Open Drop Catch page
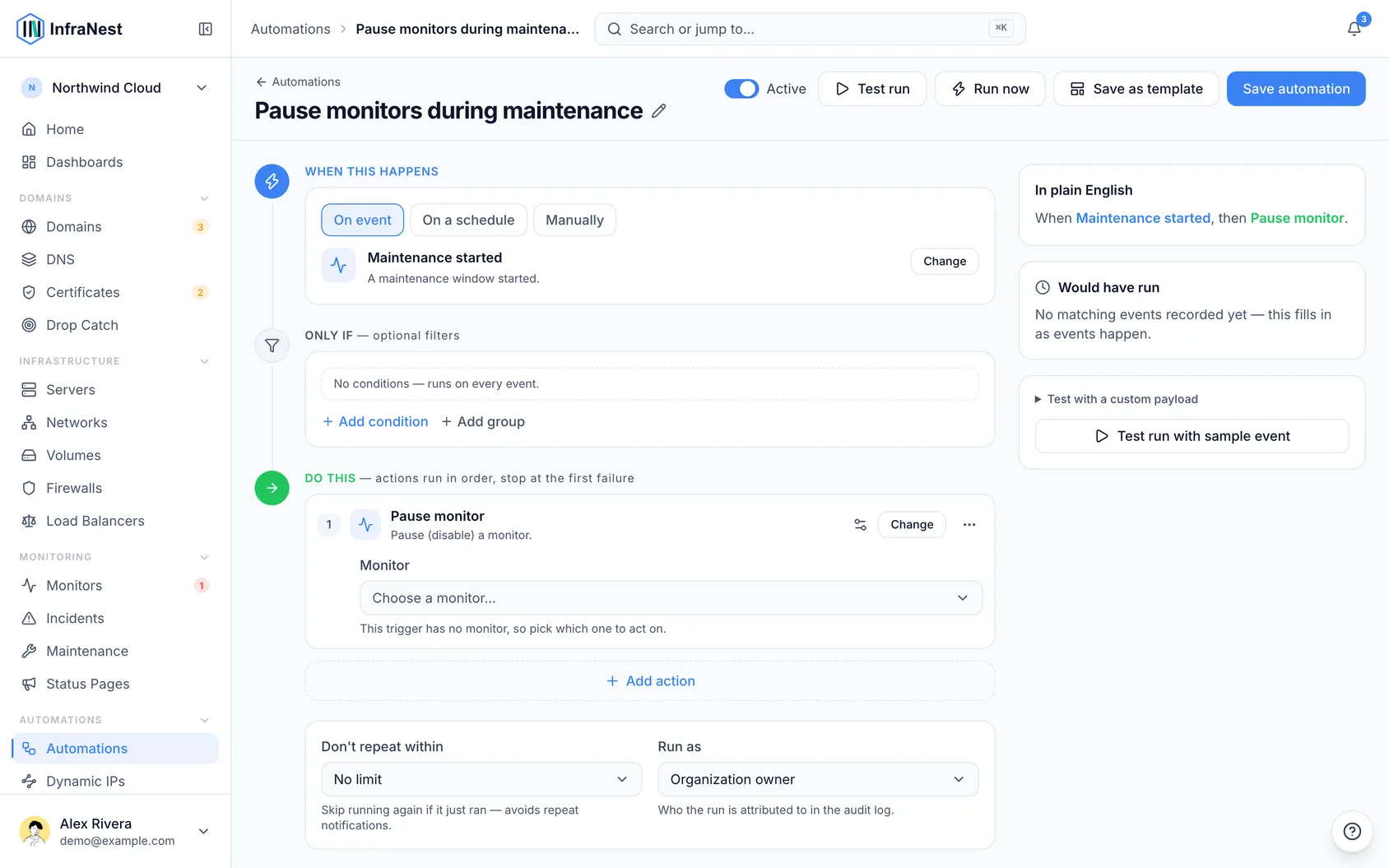1389x868 pixels. coord(115,325)
